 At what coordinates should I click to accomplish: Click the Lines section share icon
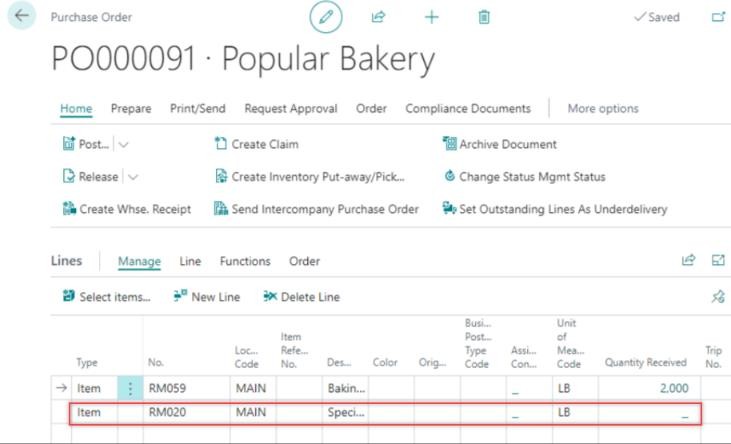688,261
